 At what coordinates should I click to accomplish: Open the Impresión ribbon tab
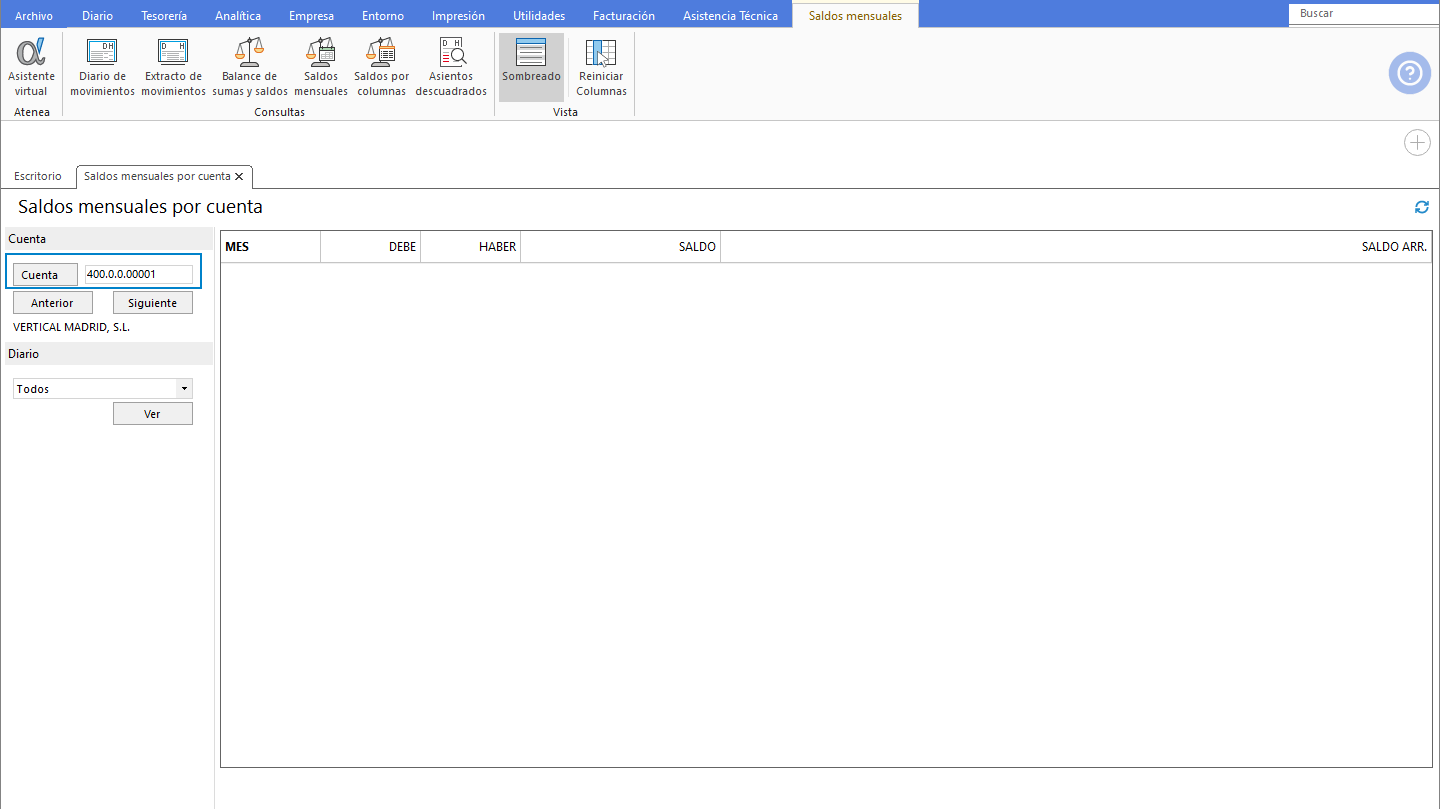(x=458, y=15)
